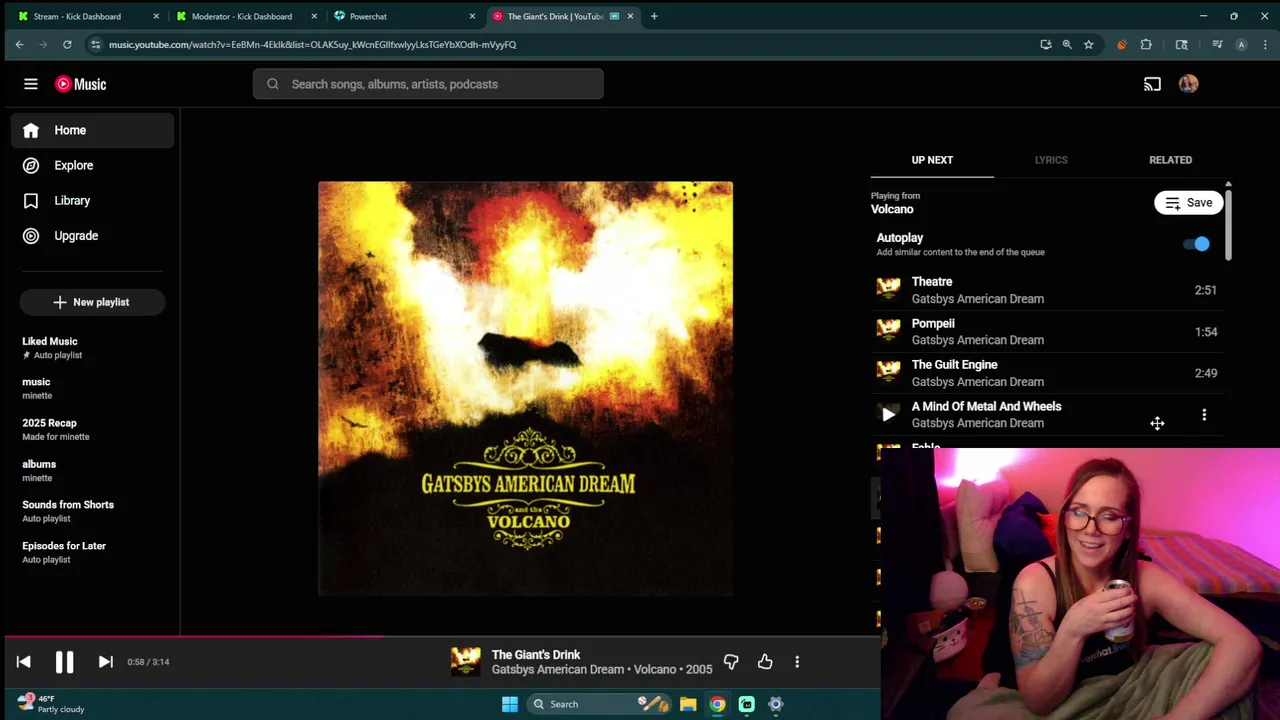Open the Chrome profile A button
Screen dimensions: 1280x720
pos(1241,44)
